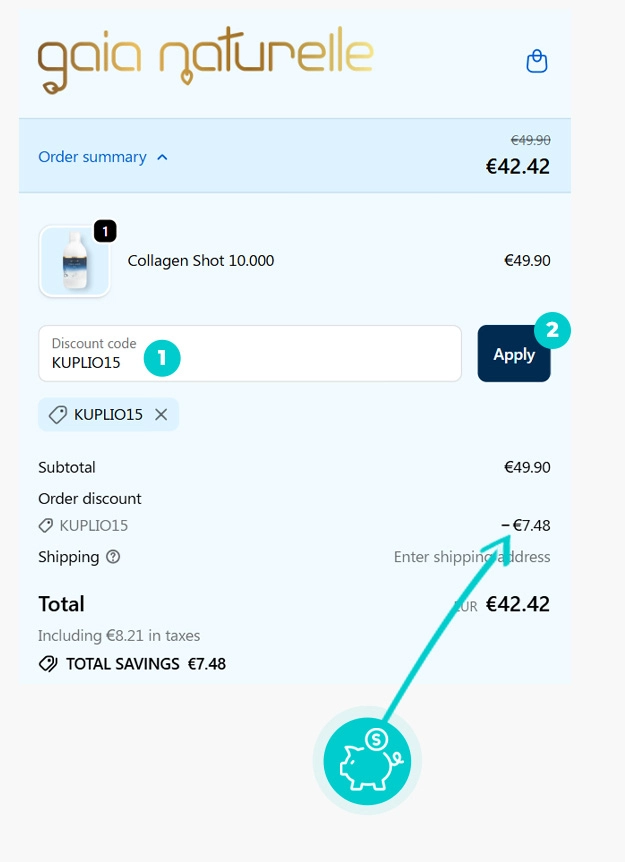Click the piggy bank savings icon
Image resolution: width=625 pixels, height=862 pixels.
coord(367,761)
